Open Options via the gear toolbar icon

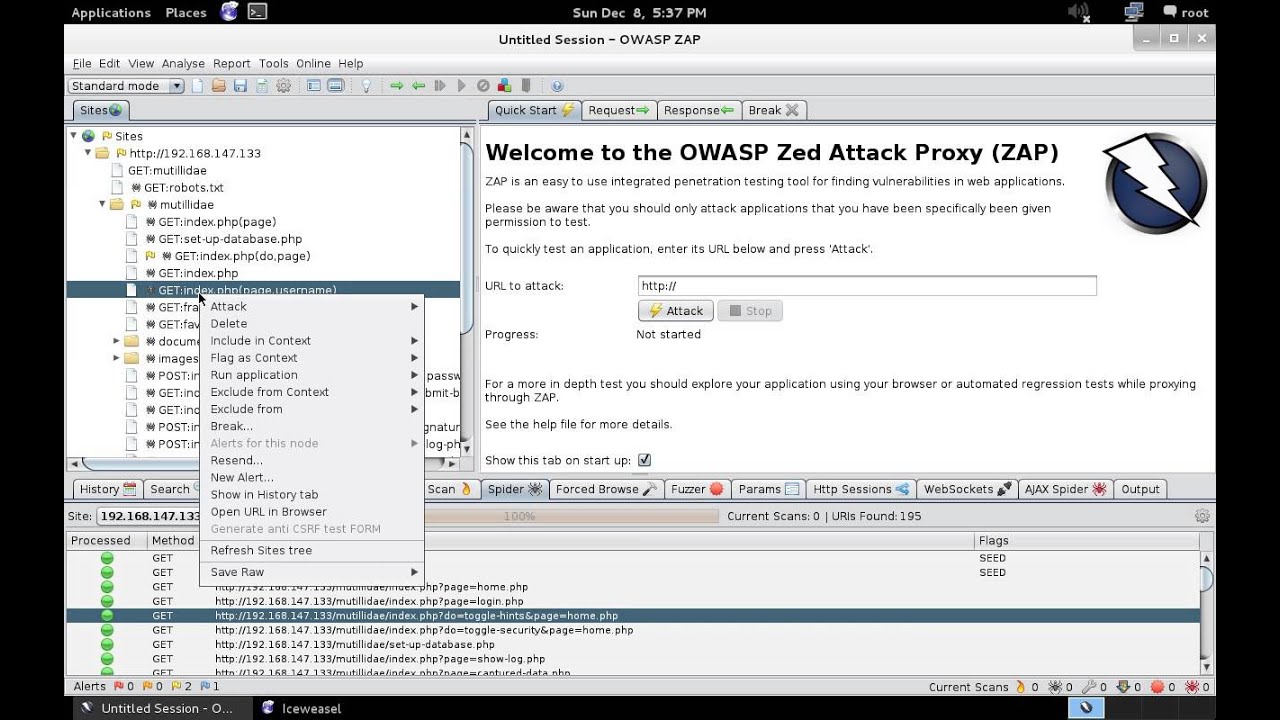[283, 86]
